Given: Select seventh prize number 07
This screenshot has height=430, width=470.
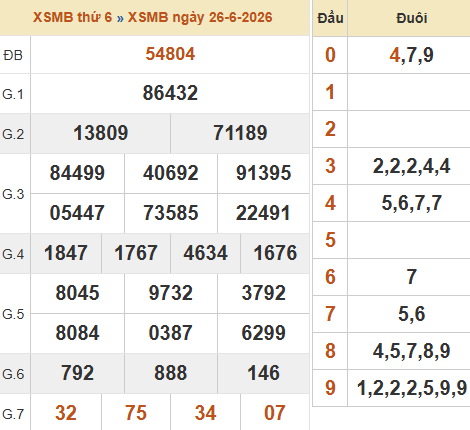Looking at the screenshot, I should pyautogui.click(x=275, y=413).
